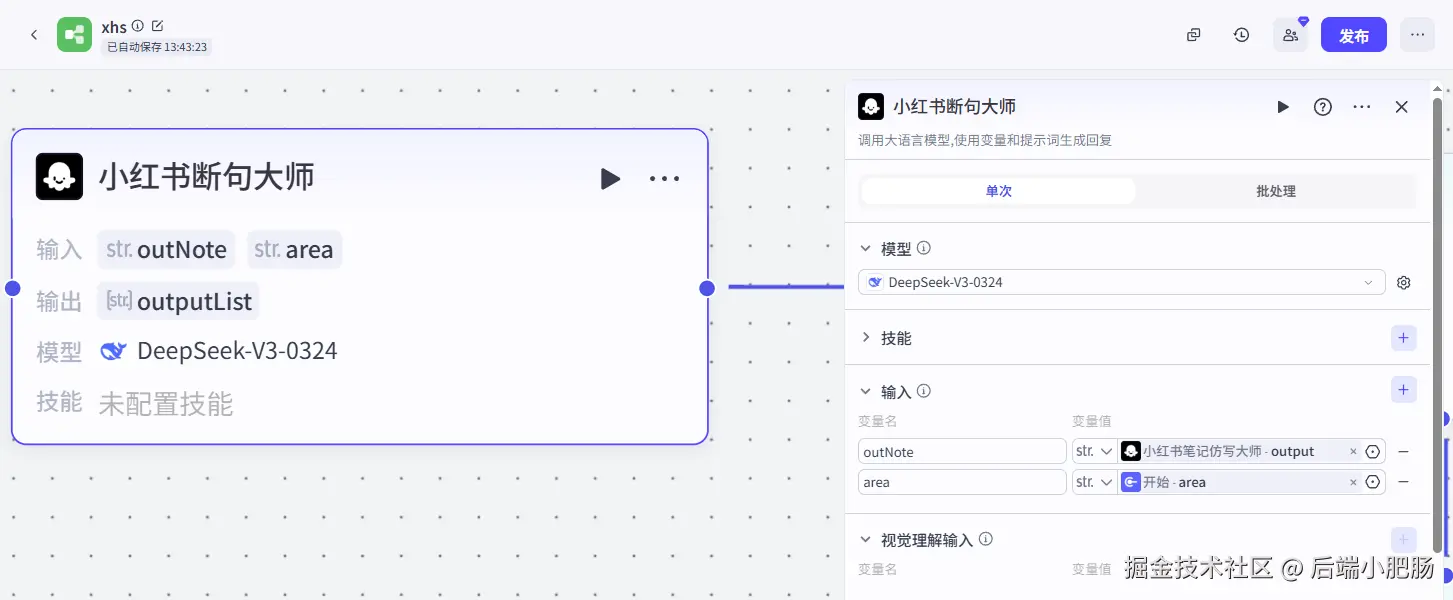Open help question icon in panel
Image resolution: width=1453 pixels, height=600 pixels.
pyautogui.click(x=1323, y=107)
